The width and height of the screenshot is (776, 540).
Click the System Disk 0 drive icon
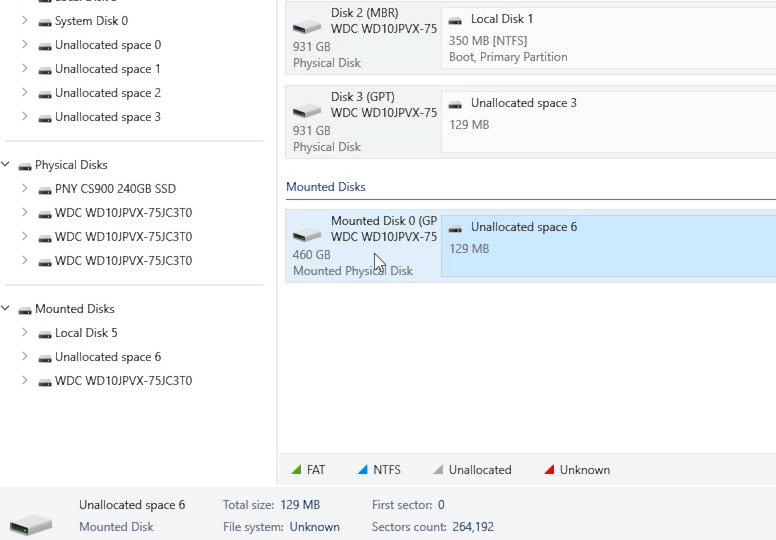(45, 22)
